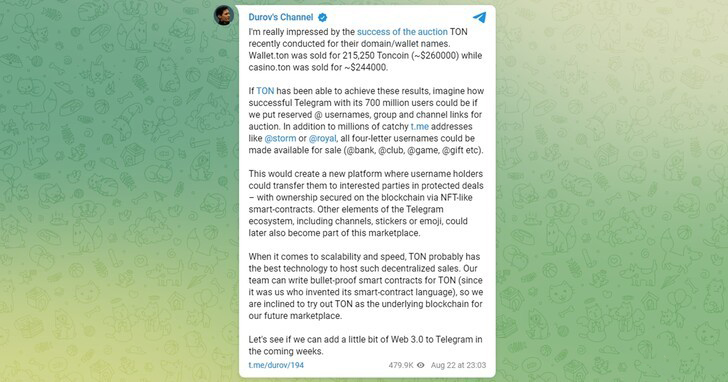The width and height of the screenshot is (728, 382).
Task: Click the 'Wallet.ton was sold' sentence
Action: tap(365, 62)
